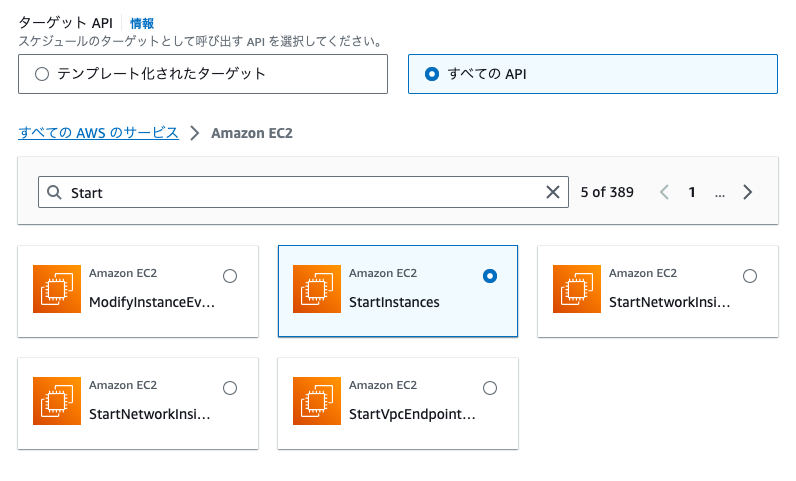Click the EC2 icon on ModifyInstanceEv… card

(57, 289)
